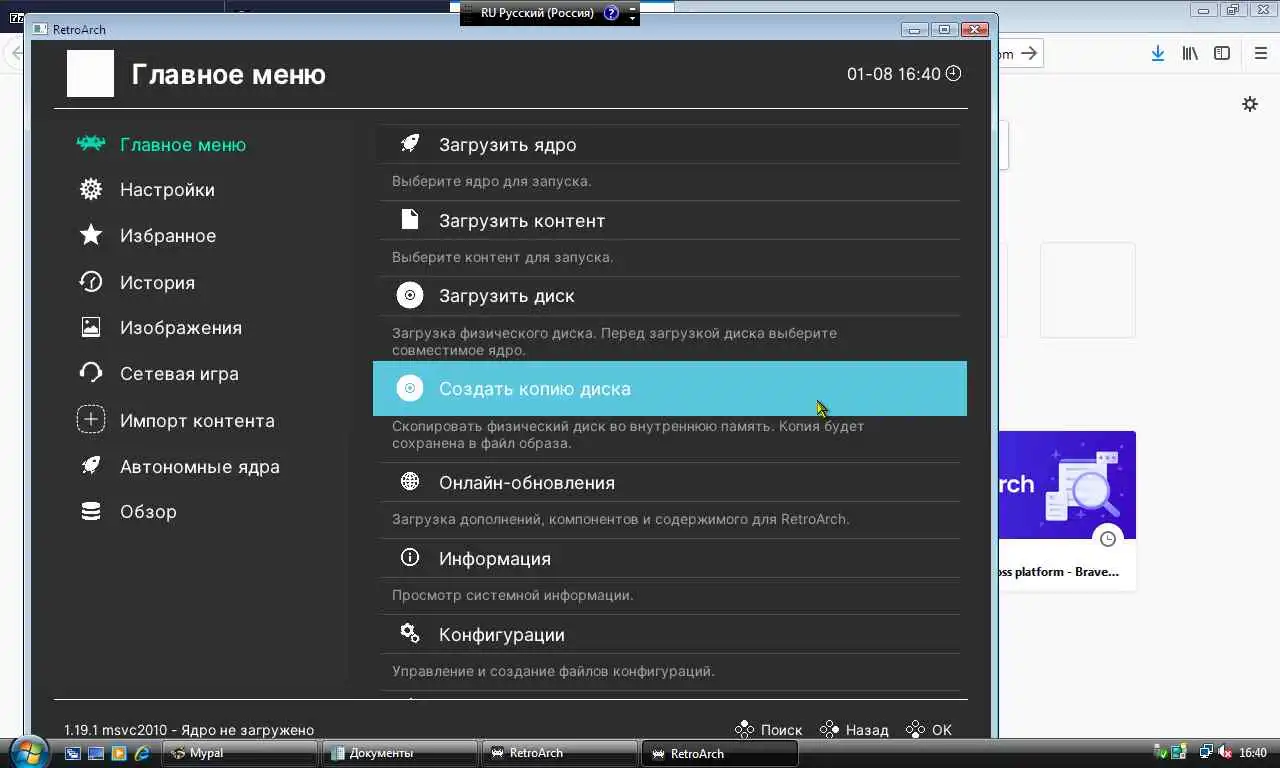Switch to first RetroArch taskbar button
The width and height of the screenshot is (1280, 768).
click(x=560, y=753)
